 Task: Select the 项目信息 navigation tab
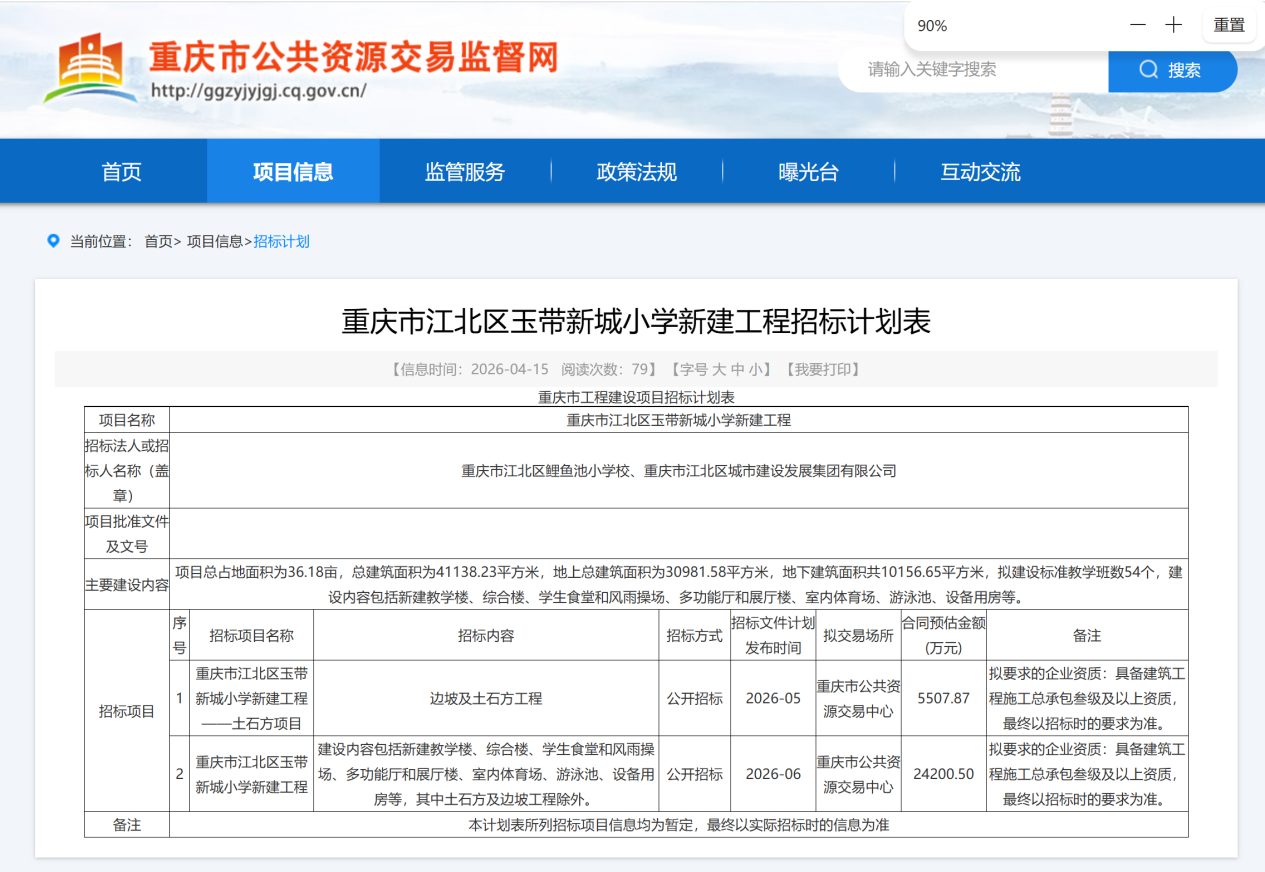pos(293,172)
